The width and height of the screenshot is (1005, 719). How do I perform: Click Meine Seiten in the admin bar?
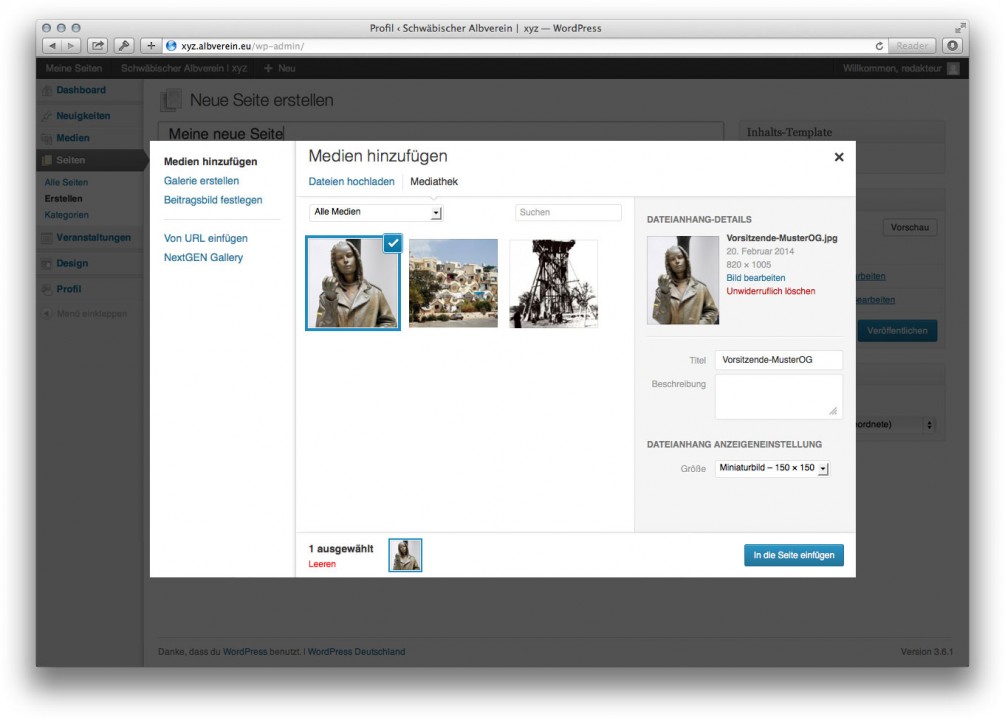tap(74, 69)
